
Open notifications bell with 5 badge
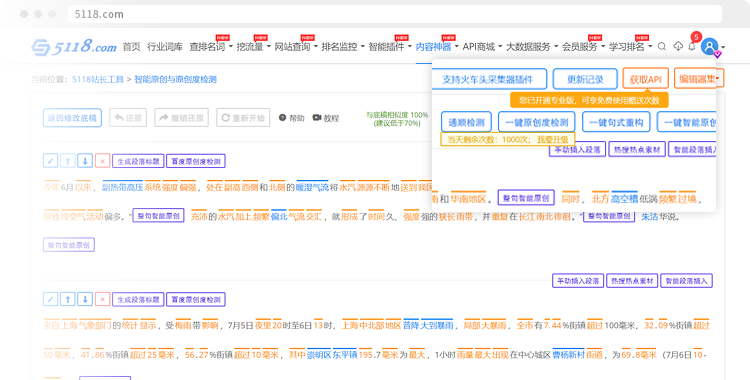pos(692,46)
